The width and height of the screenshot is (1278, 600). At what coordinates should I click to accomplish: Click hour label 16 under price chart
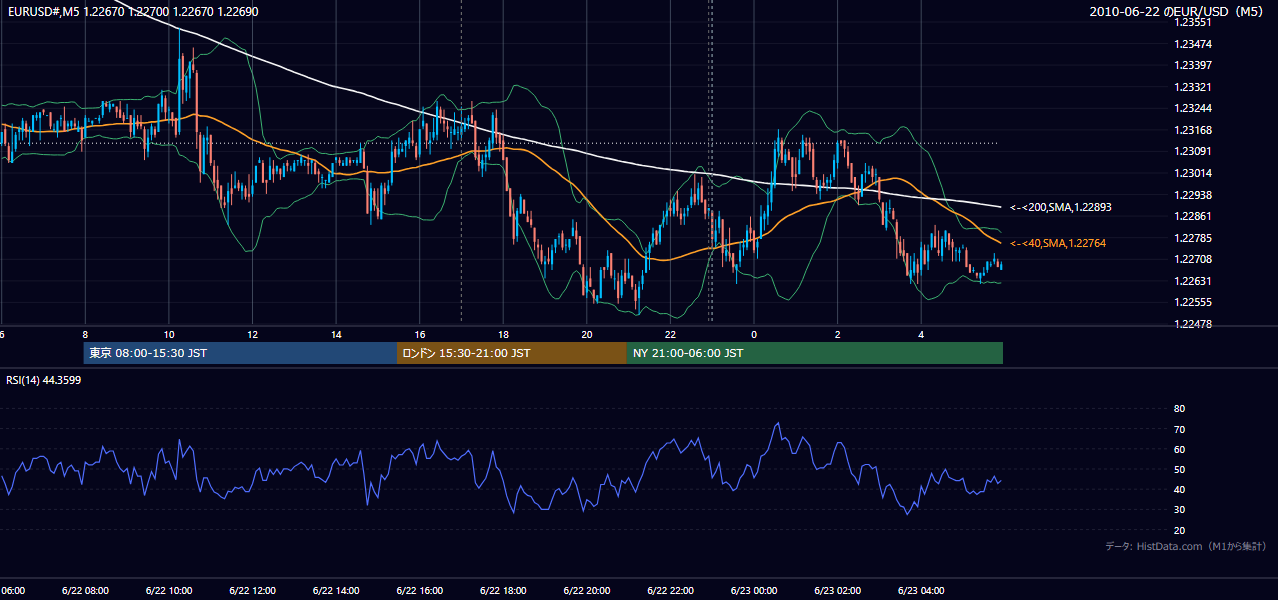(419, 335)
